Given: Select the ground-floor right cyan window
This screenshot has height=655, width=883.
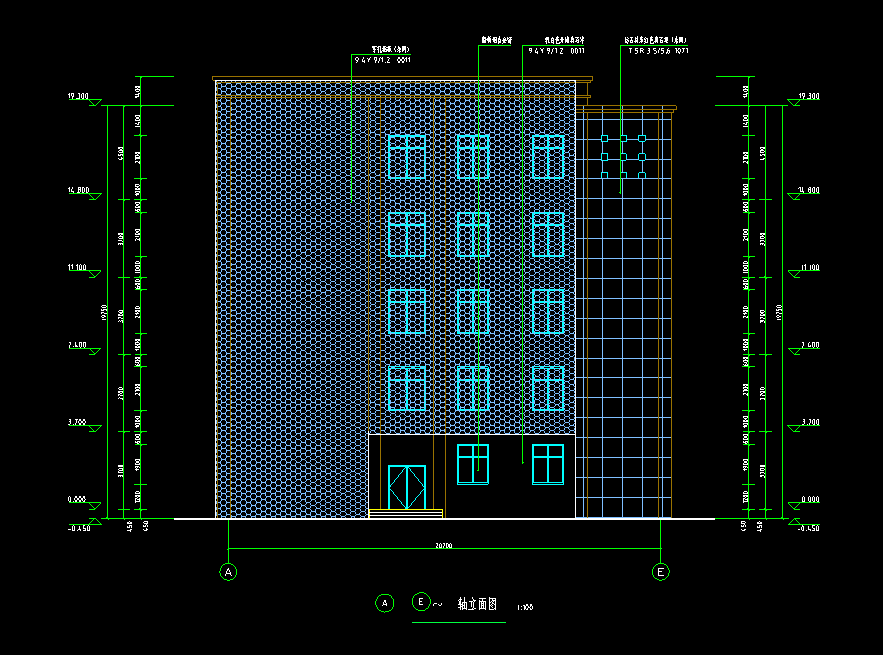Looking at the screenshot, I should 548,464.
